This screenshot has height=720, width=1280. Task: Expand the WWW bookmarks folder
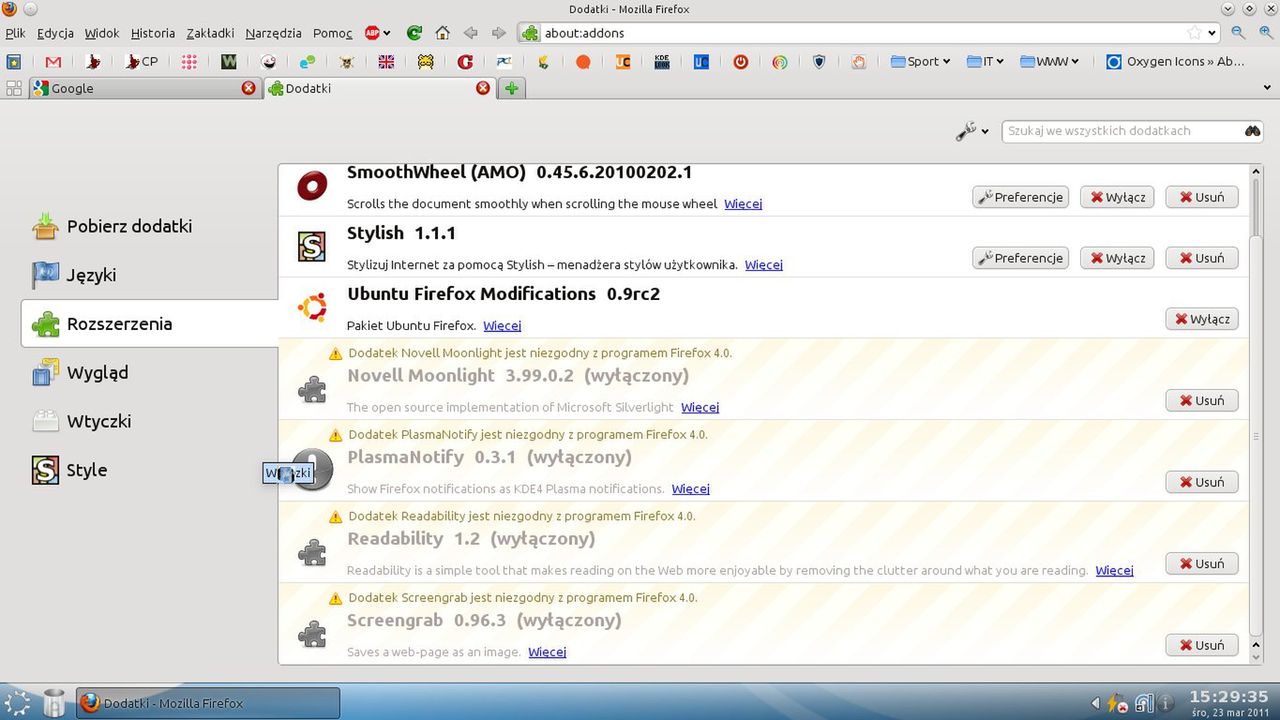(x=1050, y=61)
